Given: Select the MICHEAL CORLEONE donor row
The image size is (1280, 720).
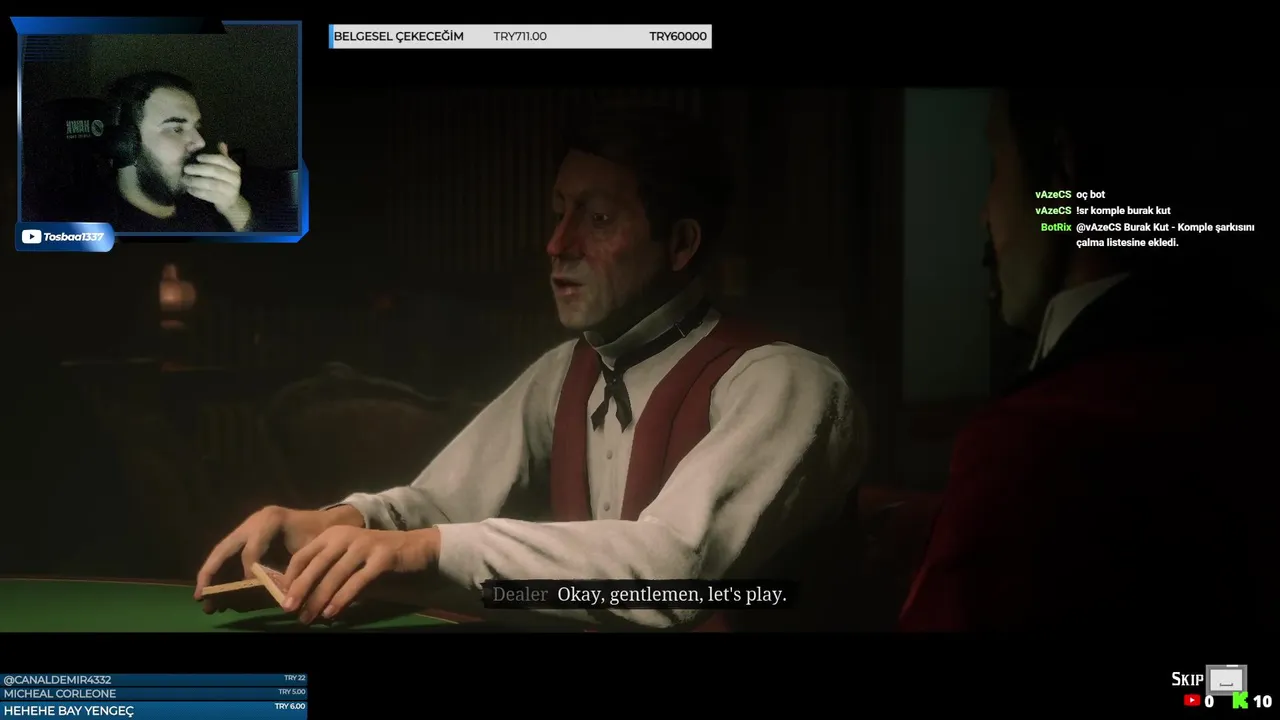Looking at the screenshot, I should (x=153, y=693).
